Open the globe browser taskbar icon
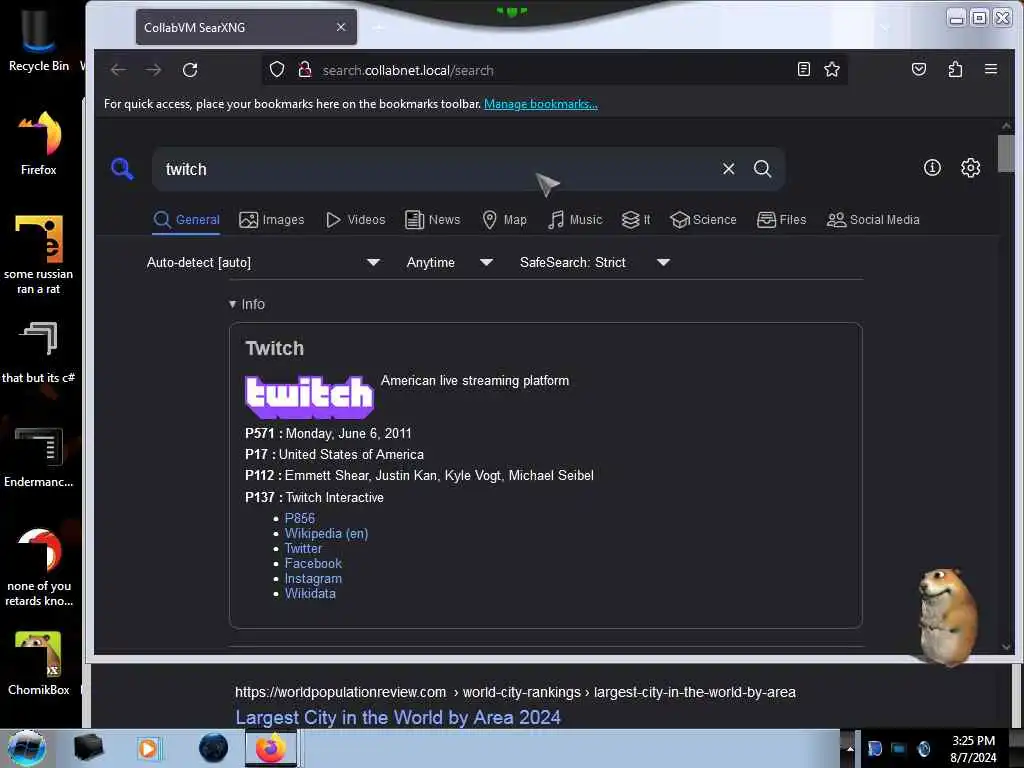This screenshot has width=1024, height=768. [214, 748]
